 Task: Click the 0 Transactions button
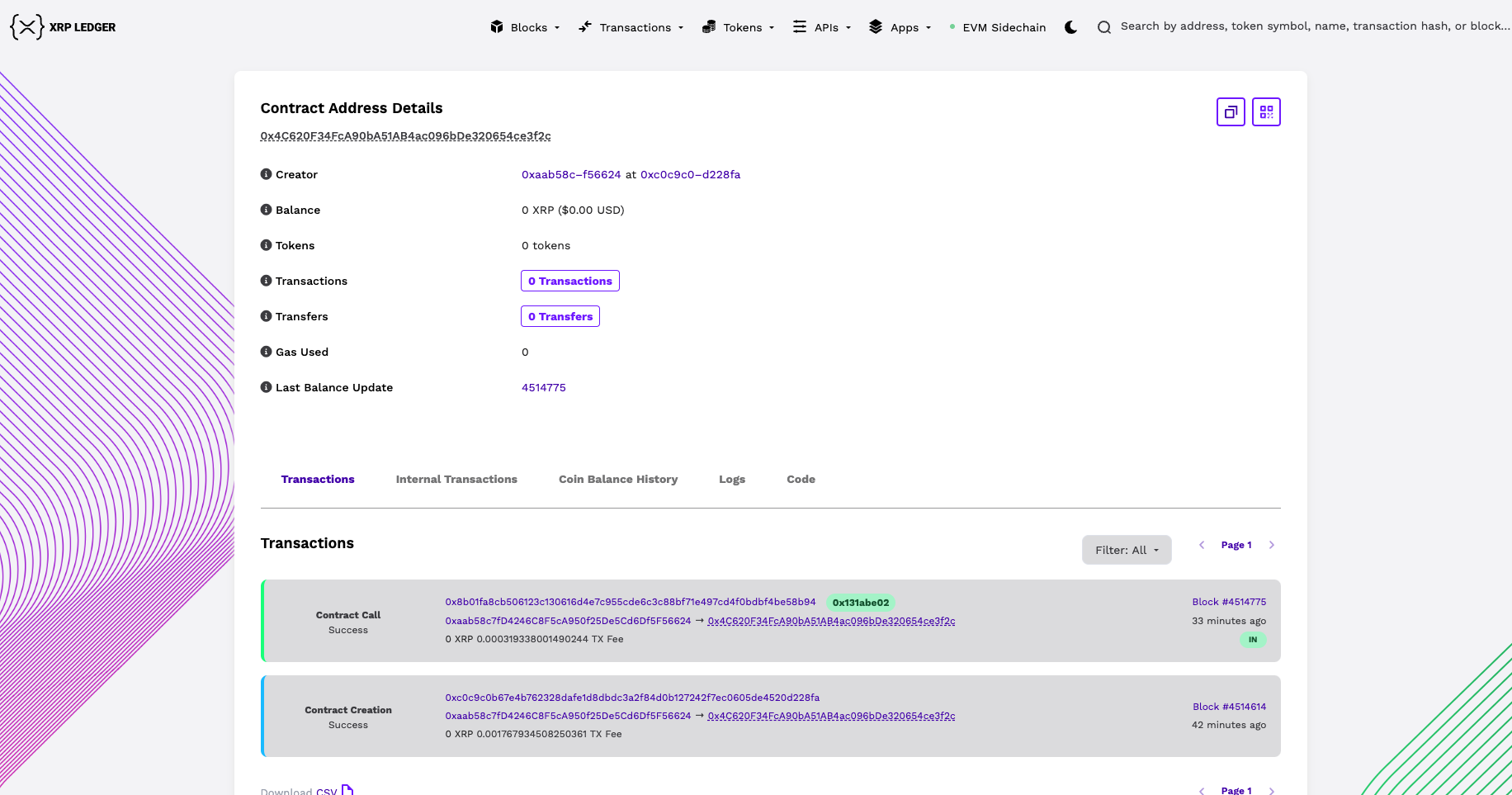[570, 281]
